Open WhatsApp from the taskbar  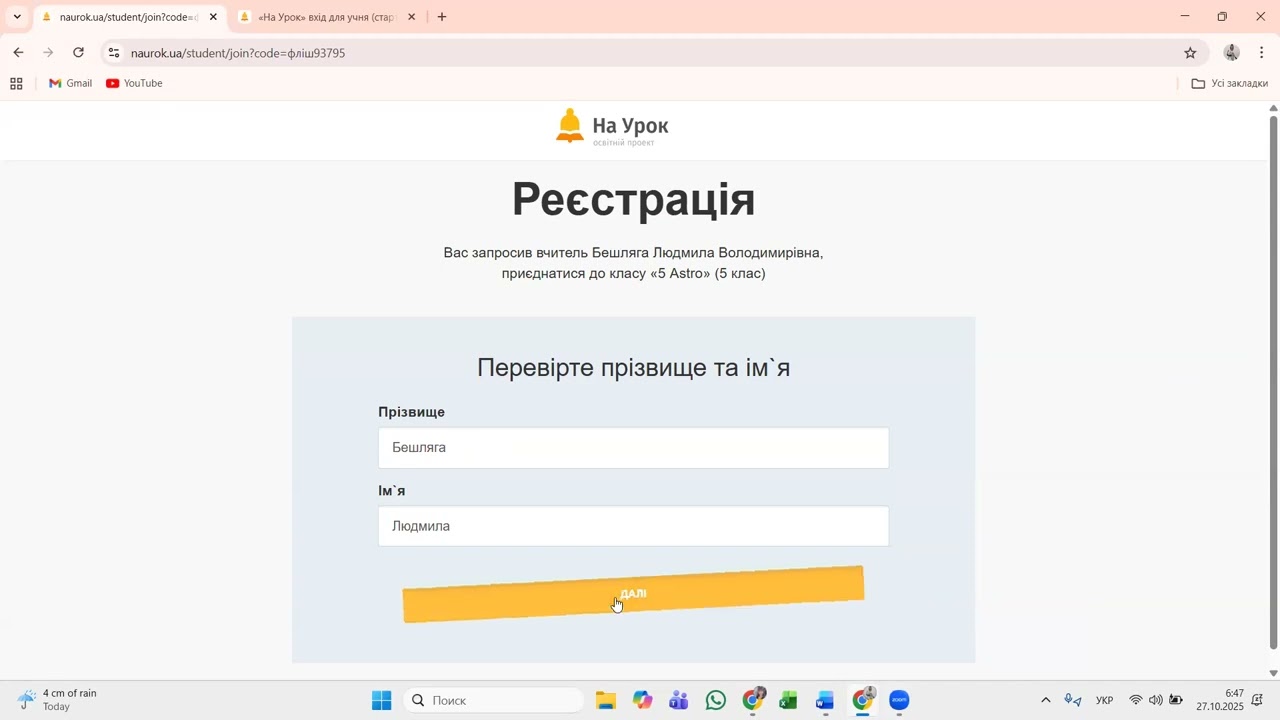716,701
